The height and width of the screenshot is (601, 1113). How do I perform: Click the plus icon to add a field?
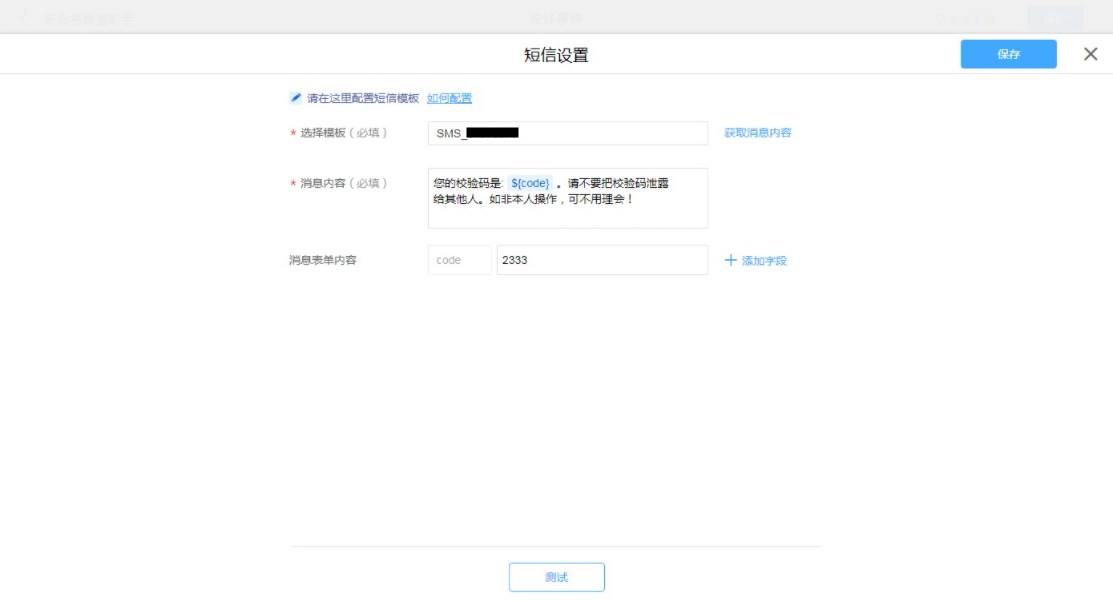click(x=730, y=260)
